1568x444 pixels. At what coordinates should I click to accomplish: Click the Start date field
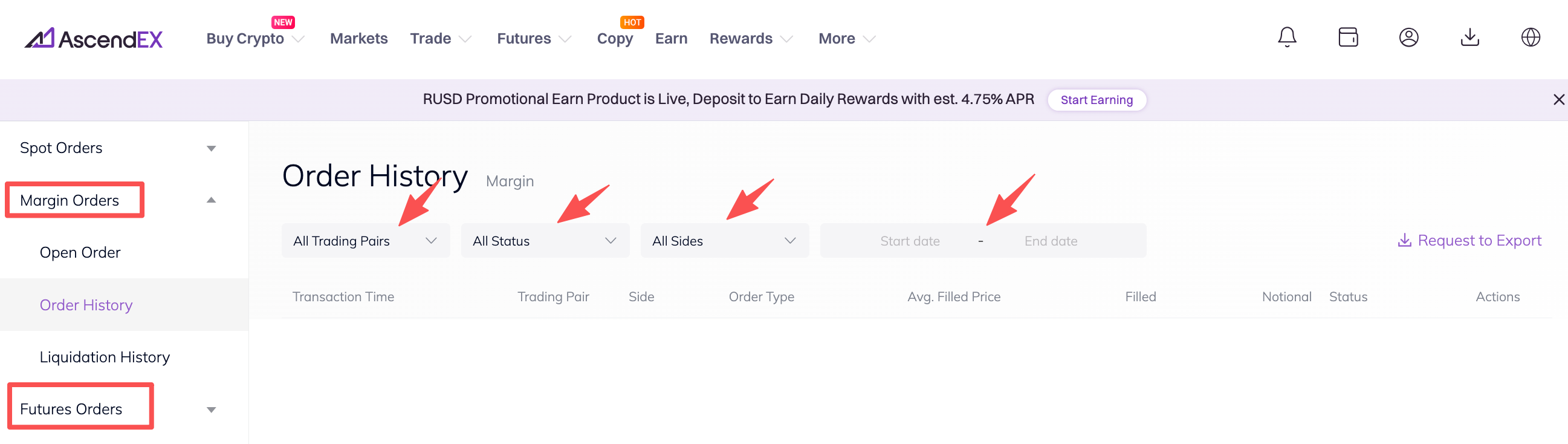pyautogui.click(x=909, y=241)
